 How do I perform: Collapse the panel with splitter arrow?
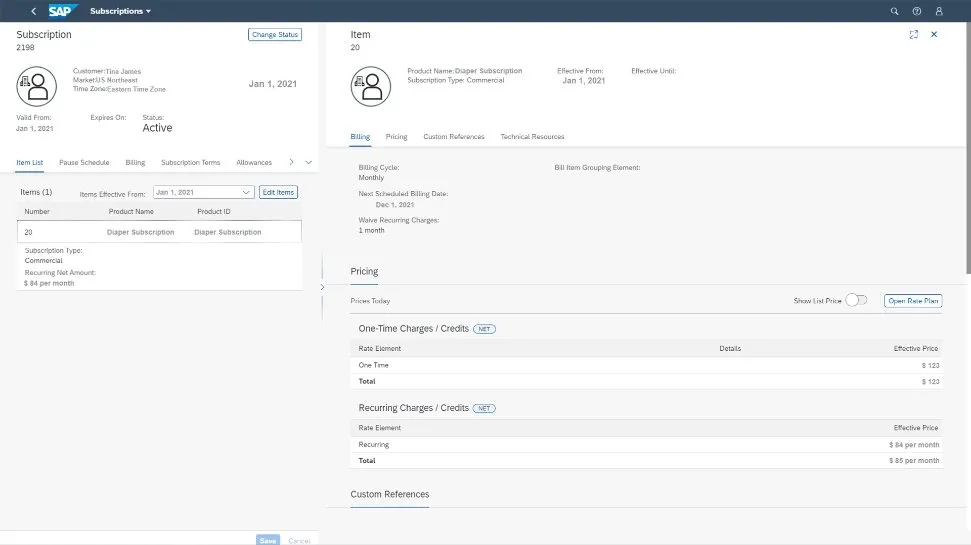322,287
